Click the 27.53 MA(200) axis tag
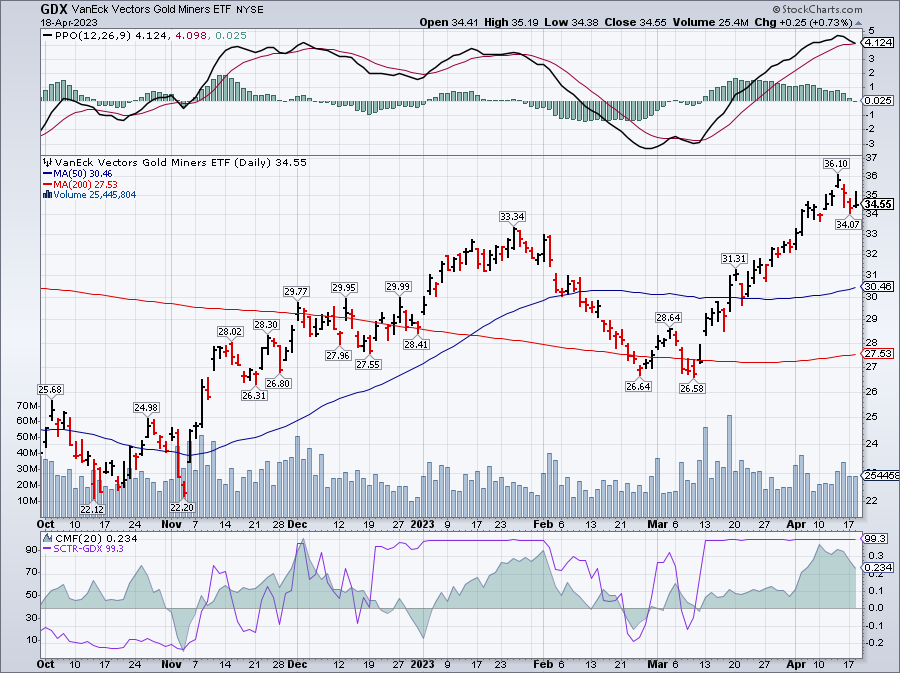The image size is (900, 673). pos(878,353)
